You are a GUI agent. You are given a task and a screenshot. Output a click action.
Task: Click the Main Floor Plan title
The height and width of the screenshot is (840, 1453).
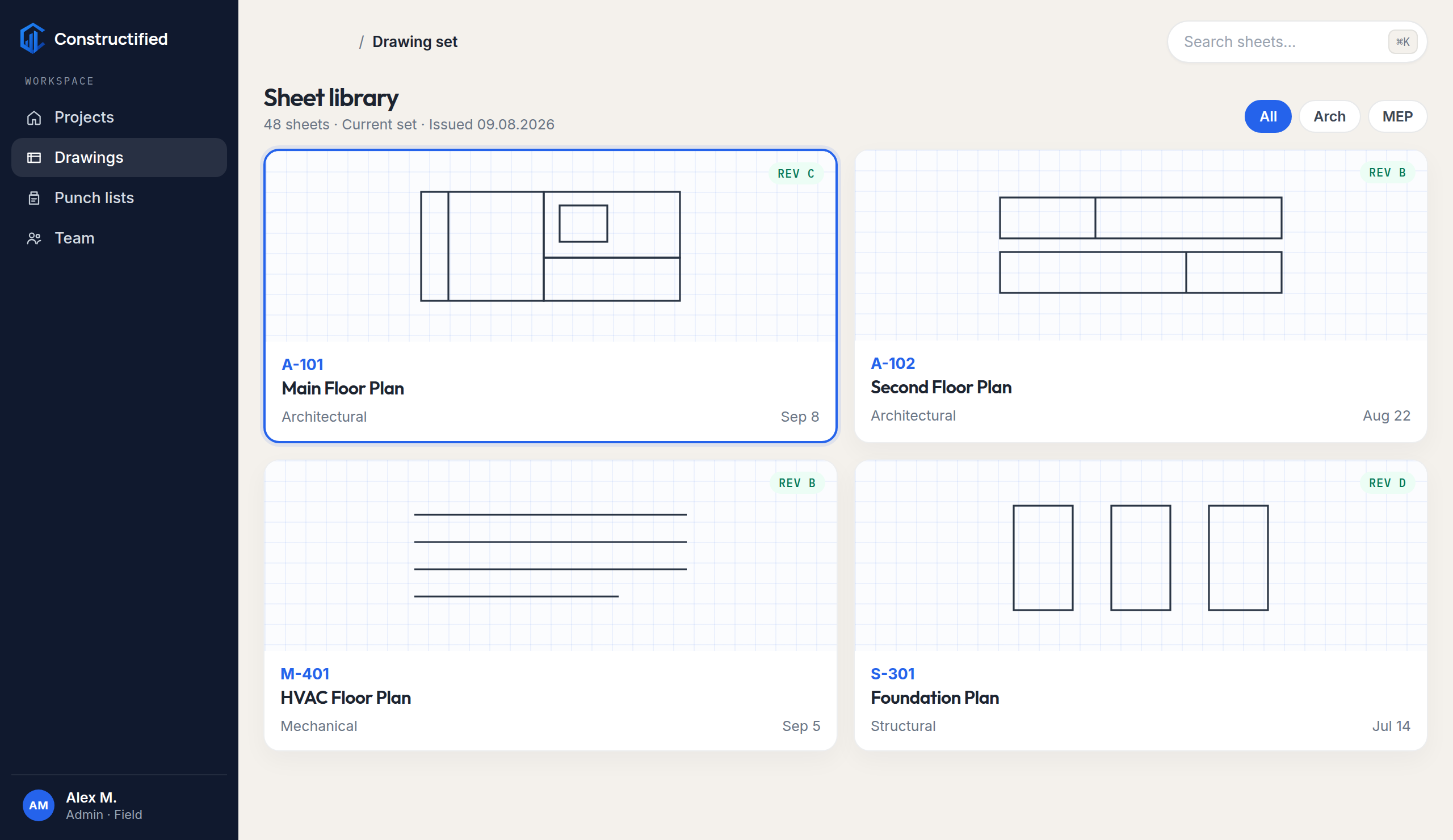[342, 388]
